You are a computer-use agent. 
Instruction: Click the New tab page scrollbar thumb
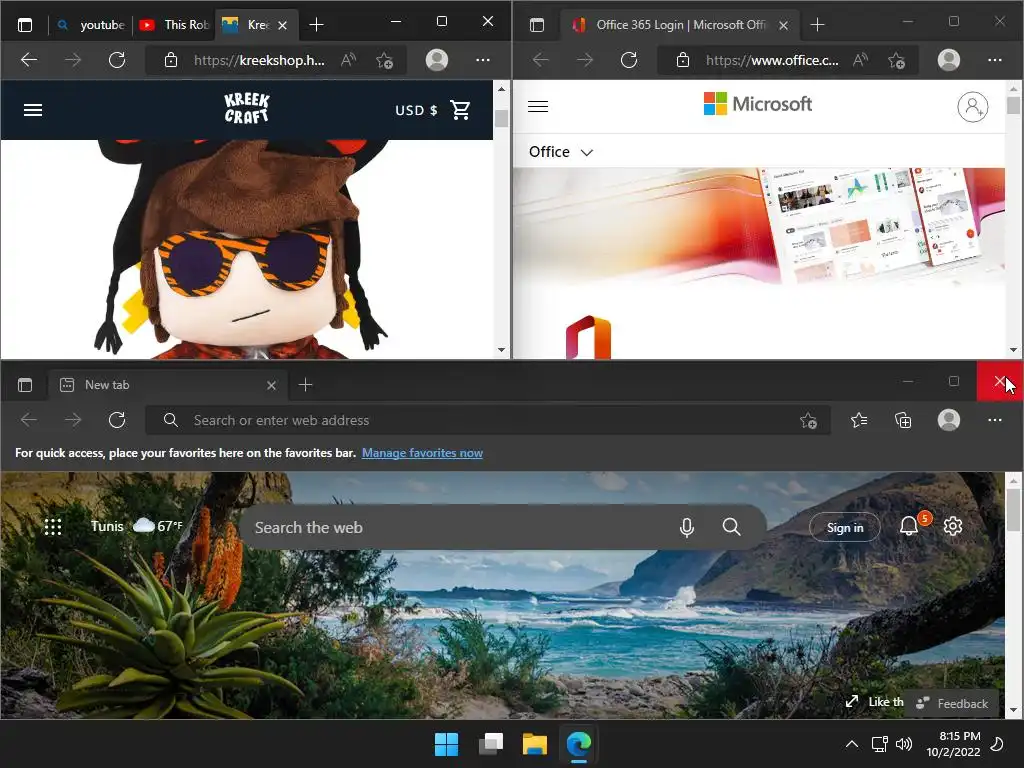(1013, 510)
